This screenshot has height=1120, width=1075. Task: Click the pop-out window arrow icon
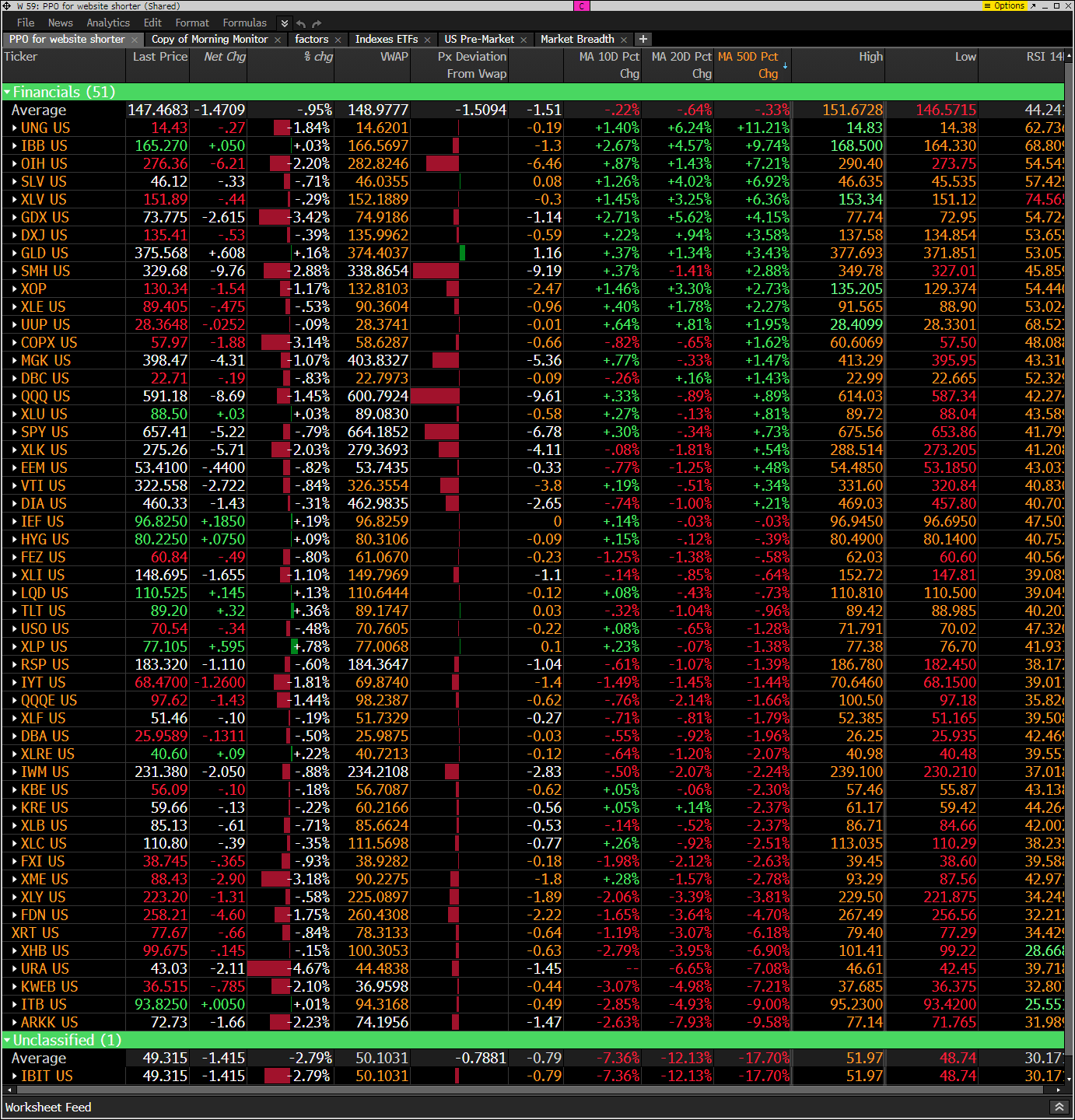1033,5
